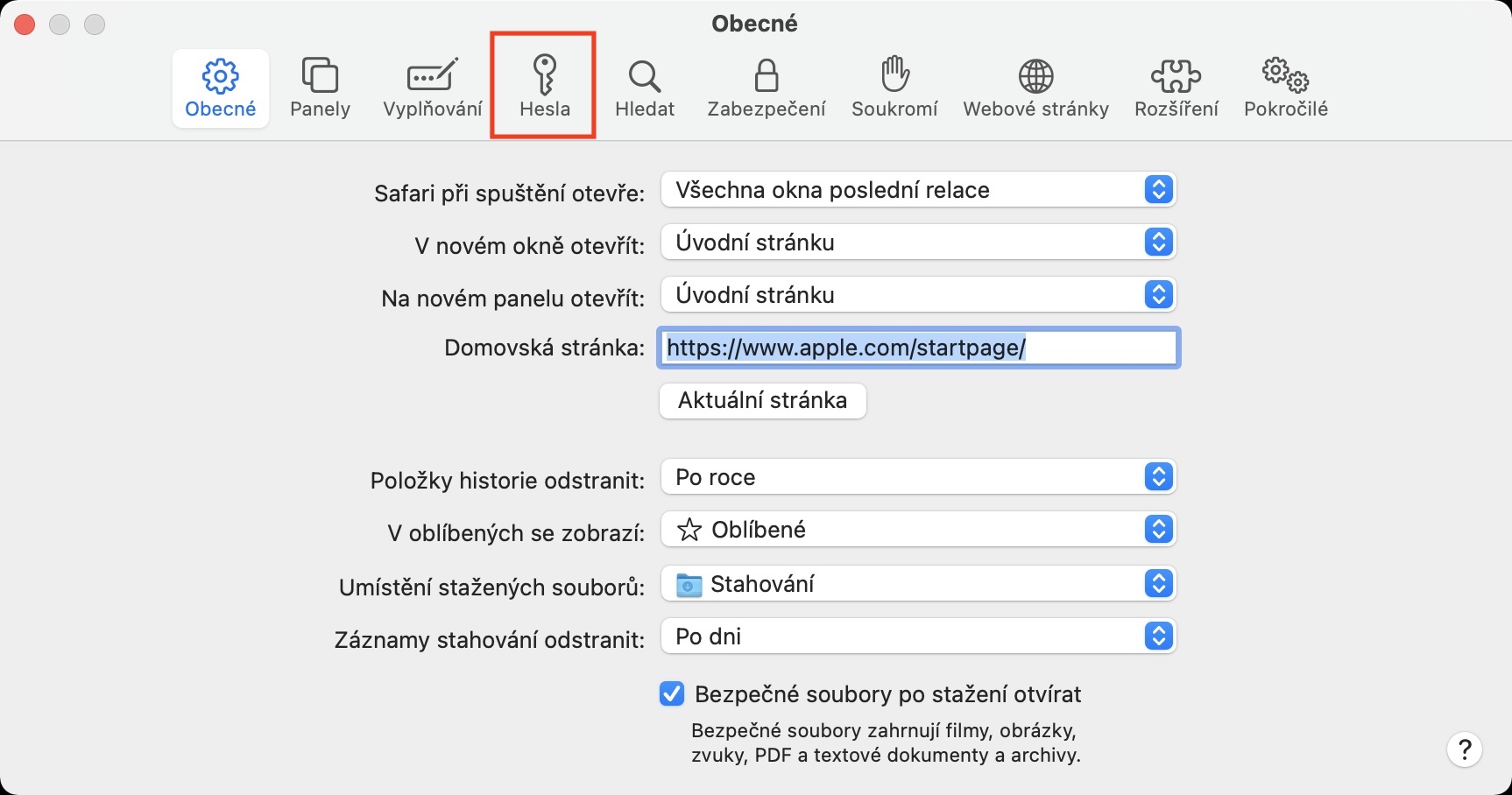This screenshot has width=1512, height=795.
Task: Open the V novém okně otevřít dropdown
Action: coord(917,243)
